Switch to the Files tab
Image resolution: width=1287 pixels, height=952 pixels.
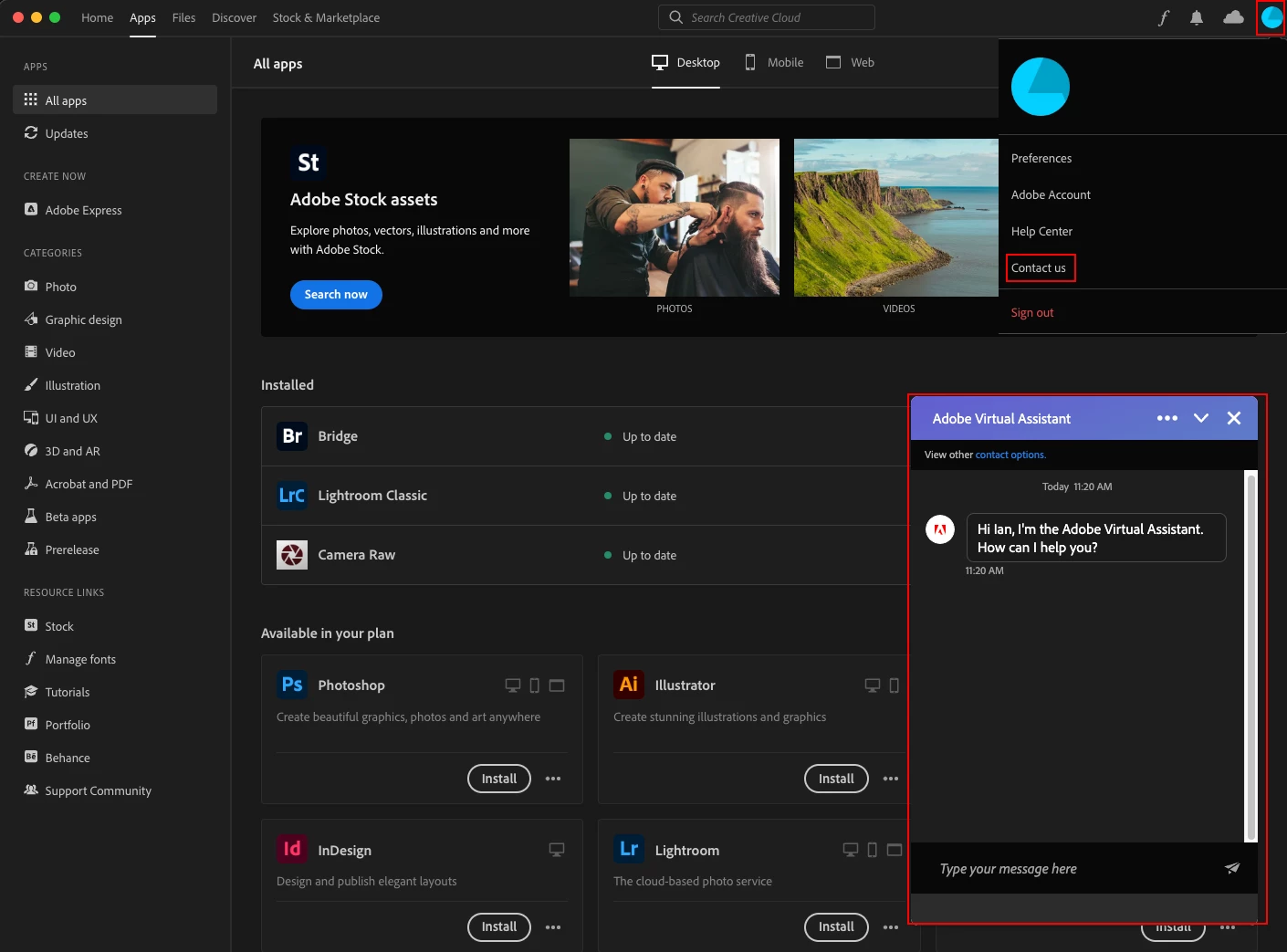pyautogui.click(x=183, y=17)
